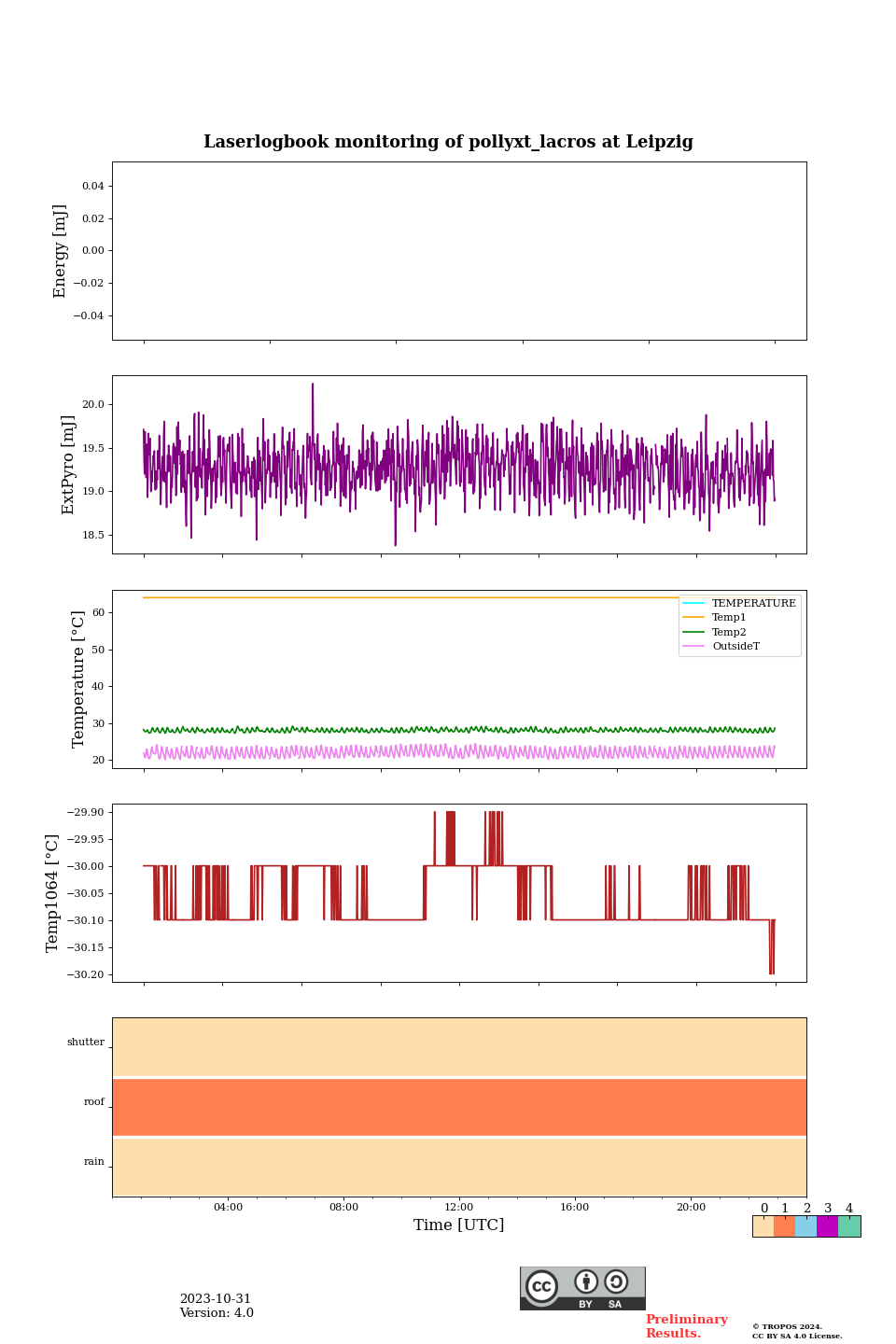The image size is (896, 1344).
Task: Click the green Temp2 legend line sample
Action: click(x=693, y=632)
